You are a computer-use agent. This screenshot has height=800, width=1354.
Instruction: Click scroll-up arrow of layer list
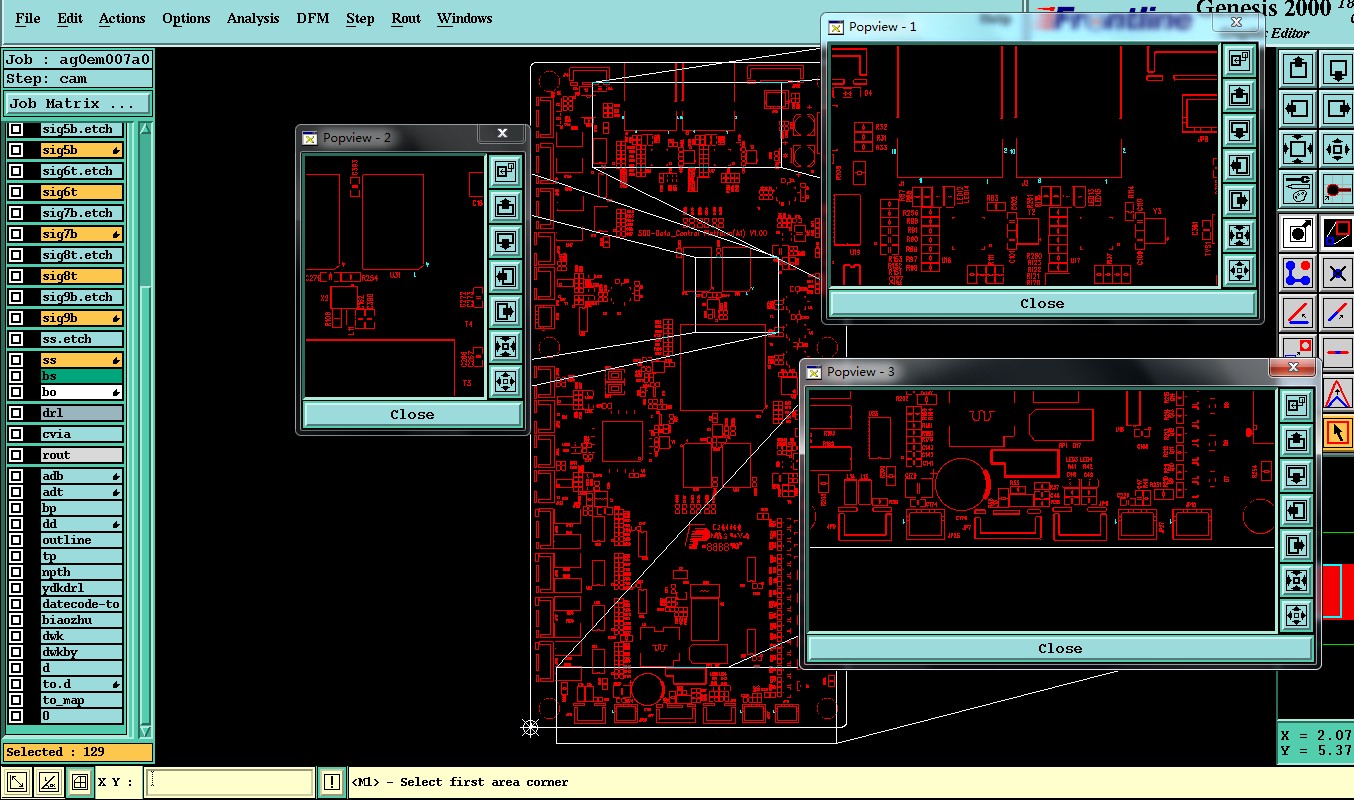146,128
